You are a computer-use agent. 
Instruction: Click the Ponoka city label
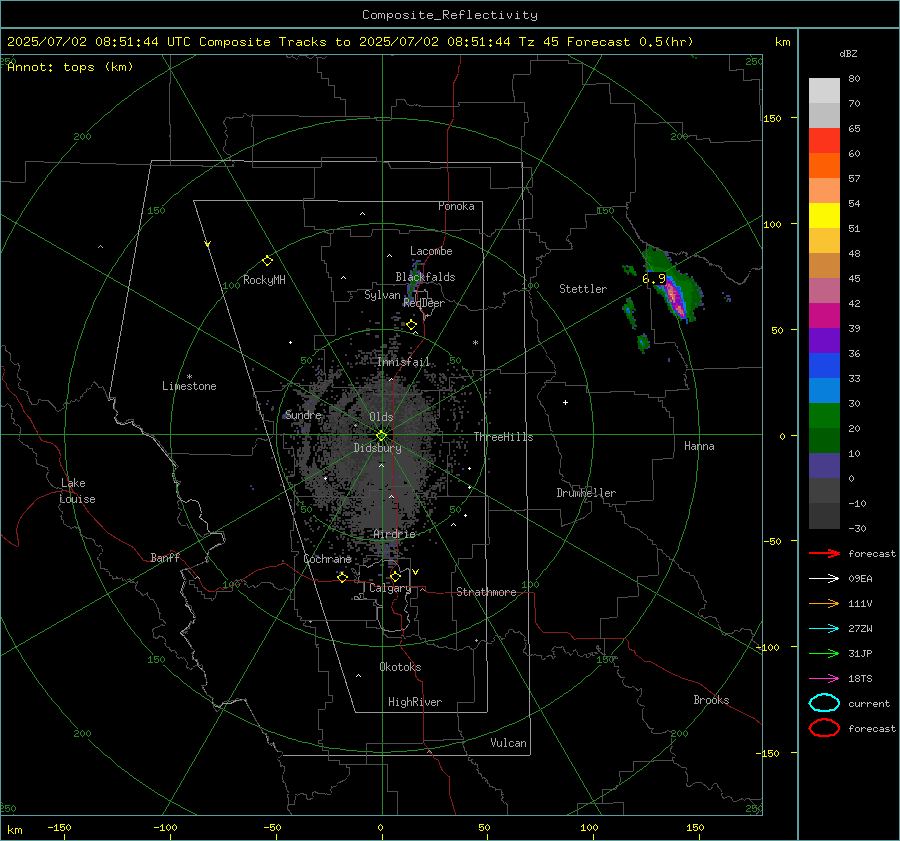456,206
